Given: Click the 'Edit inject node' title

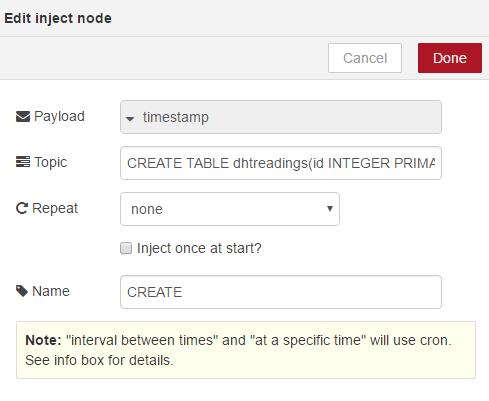Looking at the screenshot, I should [58, 18].
